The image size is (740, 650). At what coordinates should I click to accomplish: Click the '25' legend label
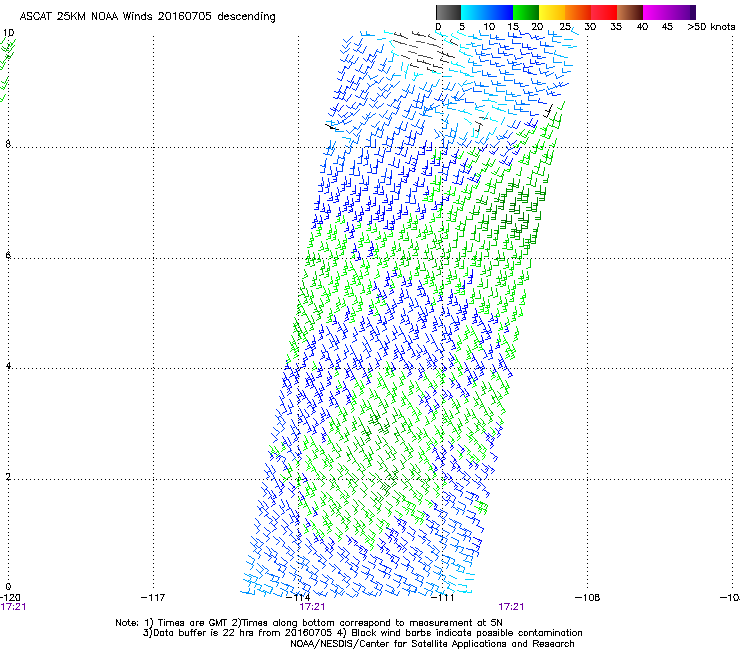[565, 27]
